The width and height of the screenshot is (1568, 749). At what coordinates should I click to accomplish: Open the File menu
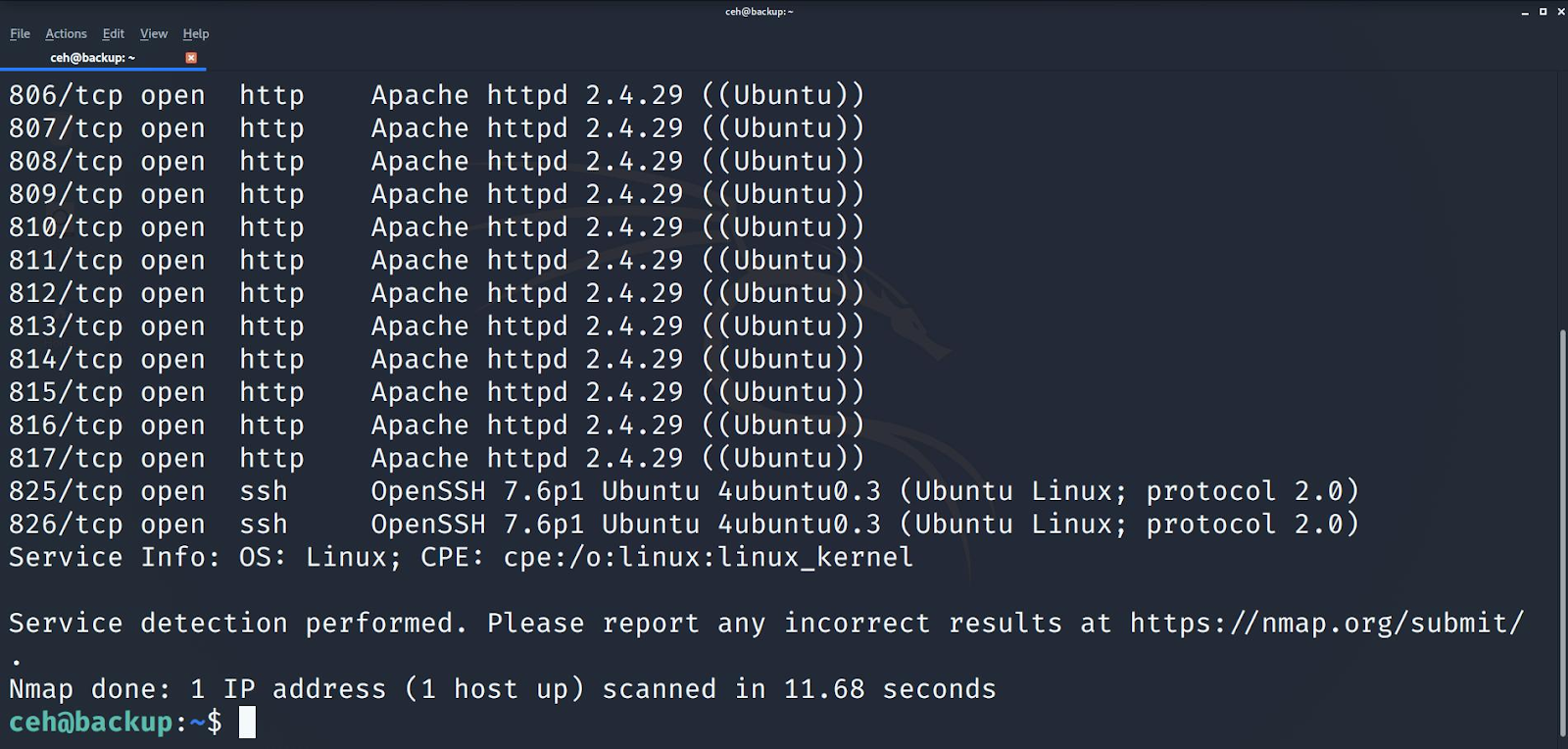pos(20,33)
